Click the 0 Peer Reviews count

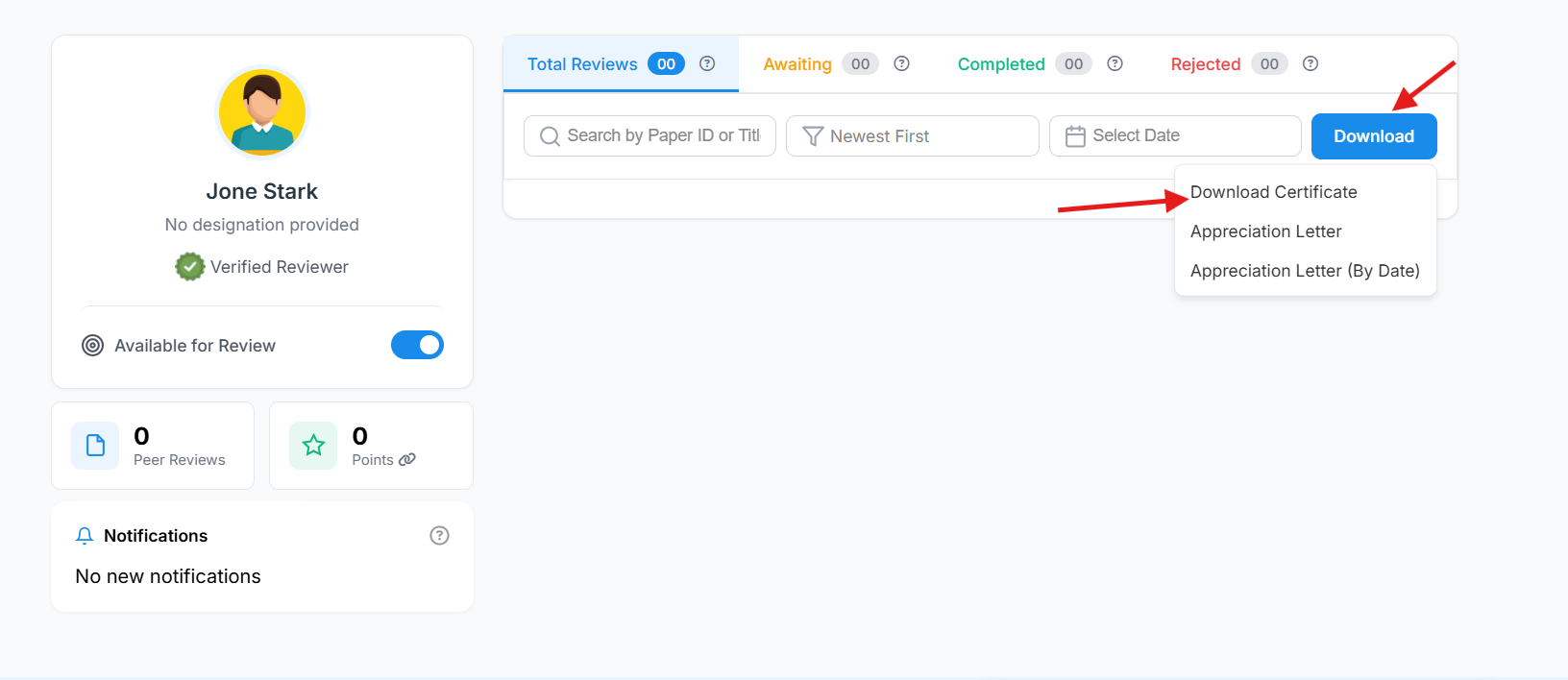(141, 436)
